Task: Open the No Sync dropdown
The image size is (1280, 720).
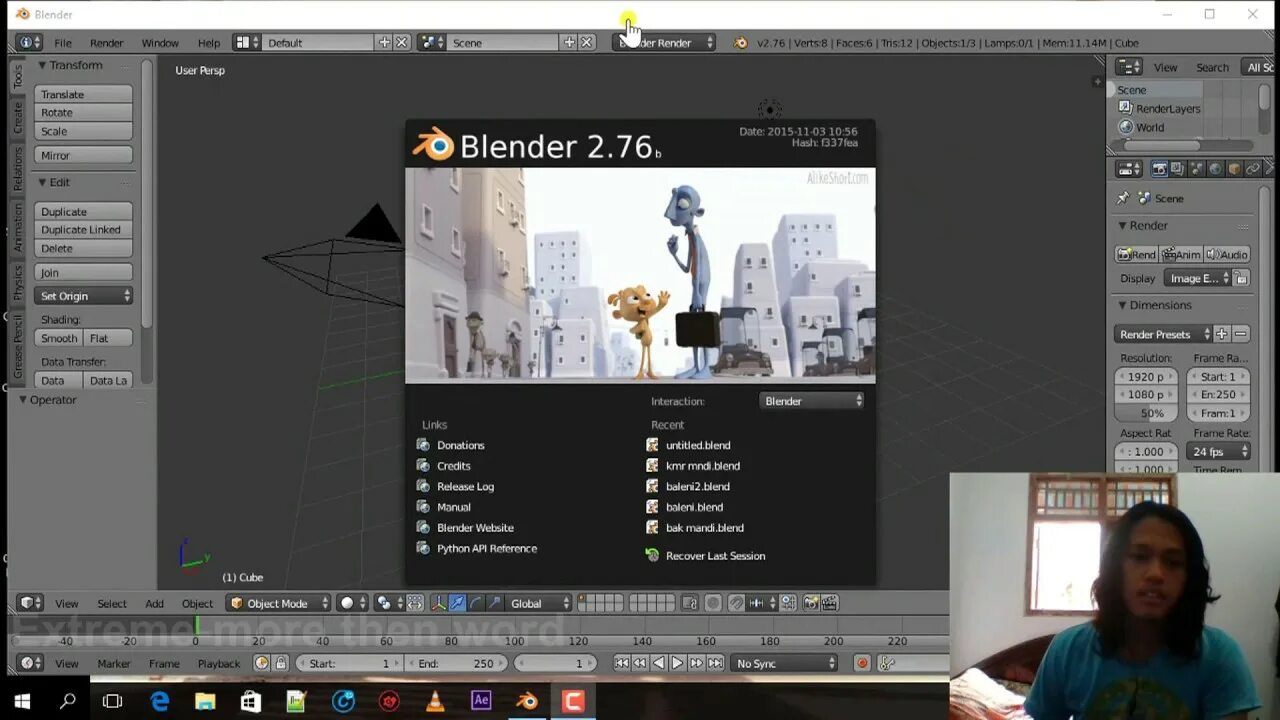Action: tap(784, 663)
